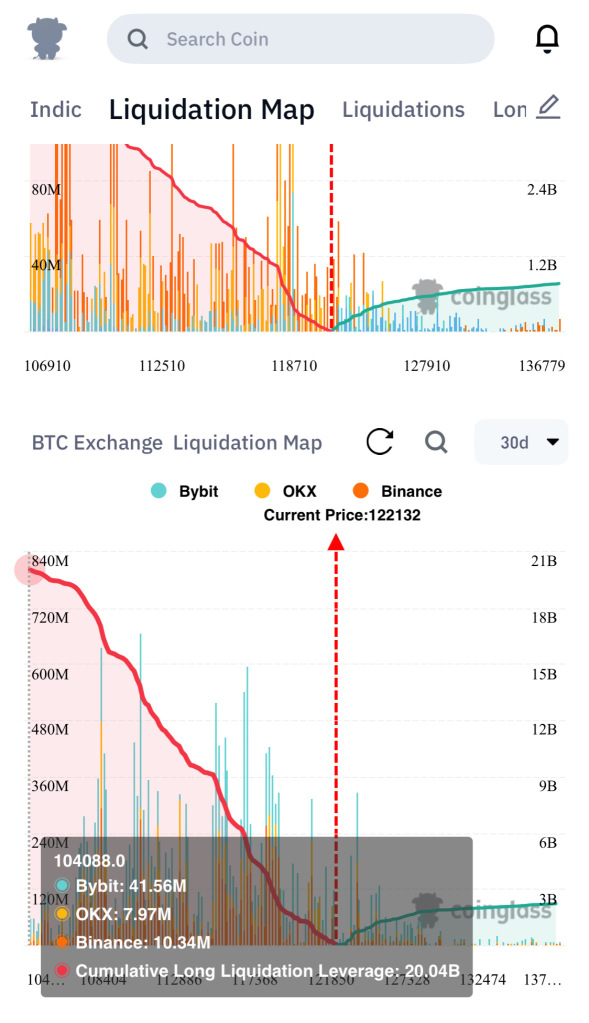Select the Liquidation Map tab
Screen dimensions: 589x1023
211,110
